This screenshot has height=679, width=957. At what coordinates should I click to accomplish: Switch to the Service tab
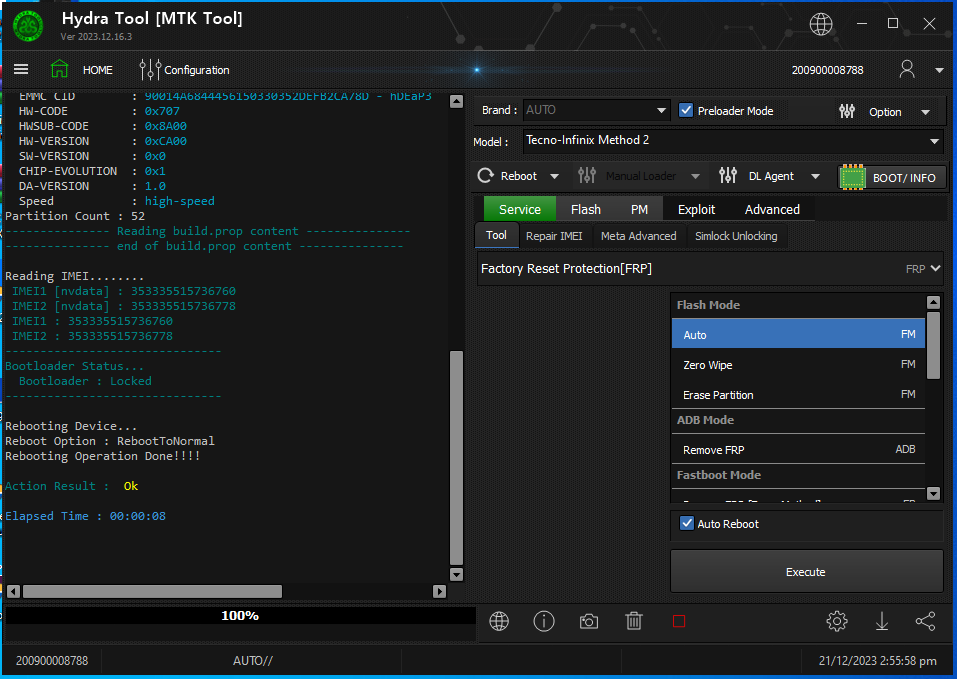(x=520, y=209)
